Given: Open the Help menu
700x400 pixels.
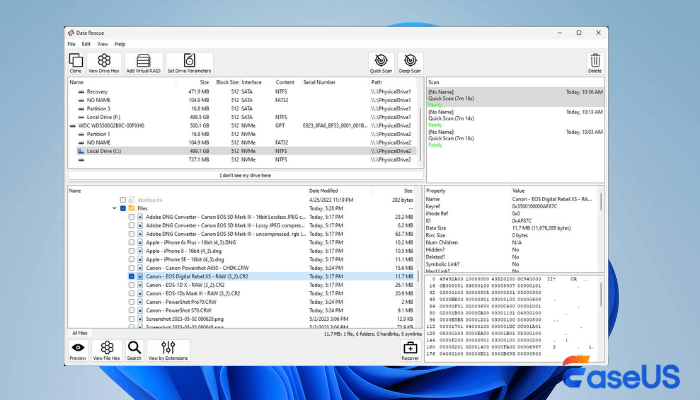Looking at the screenshot, I should click(x=120, y=44).
